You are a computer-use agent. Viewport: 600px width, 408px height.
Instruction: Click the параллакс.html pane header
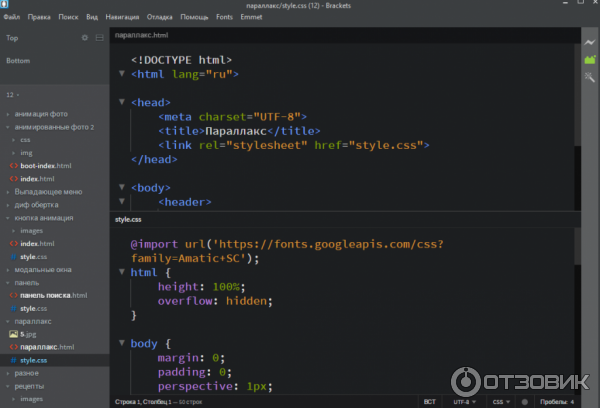click(141, 34)
